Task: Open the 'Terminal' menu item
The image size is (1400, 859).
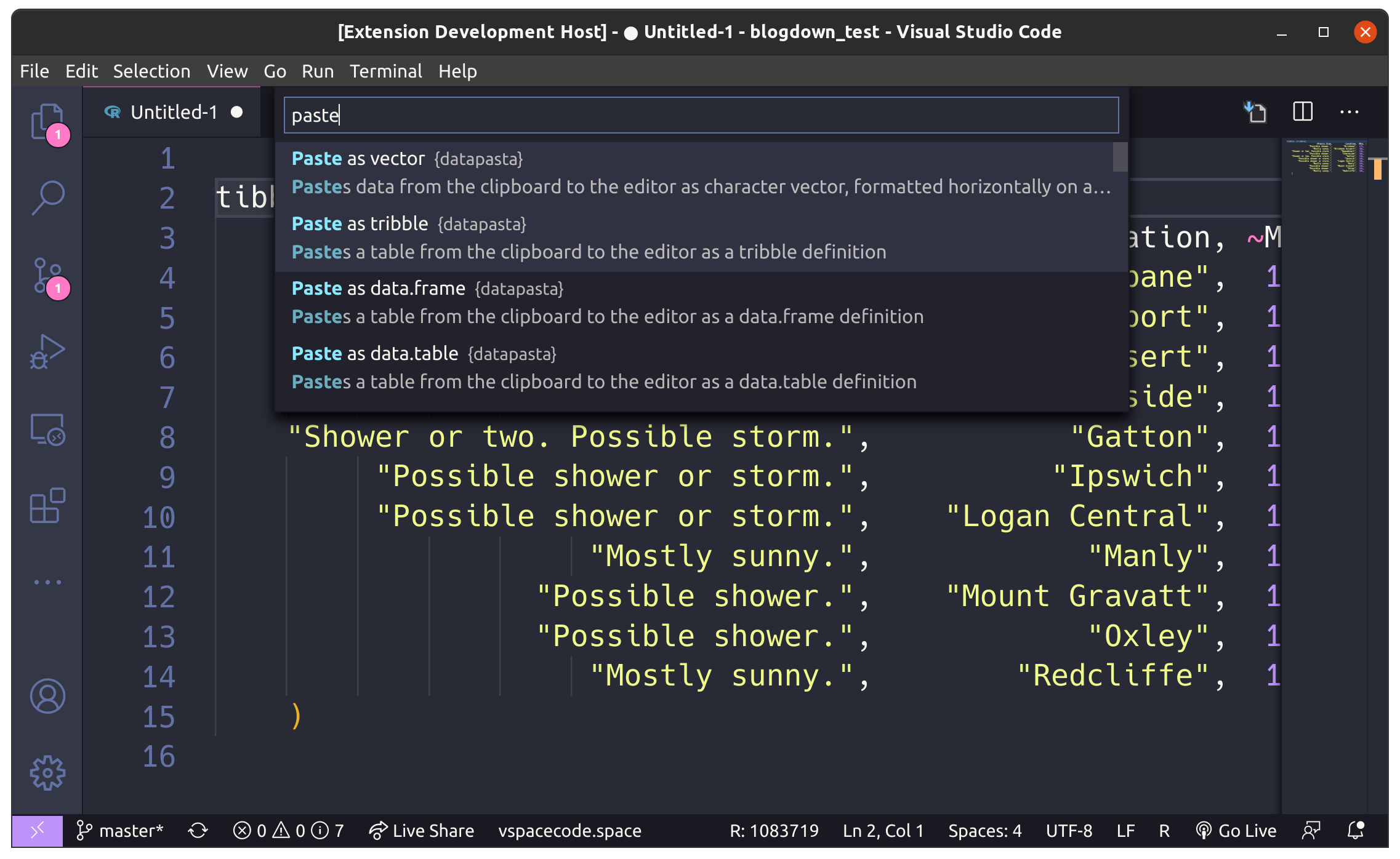Action: point(386,71)
